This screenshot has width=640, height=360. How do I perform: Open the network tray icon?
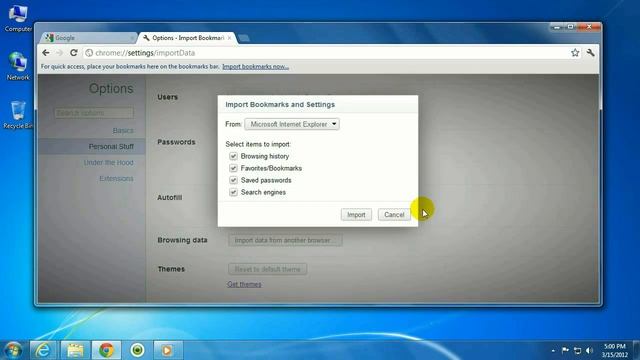(x=577, y=350)
